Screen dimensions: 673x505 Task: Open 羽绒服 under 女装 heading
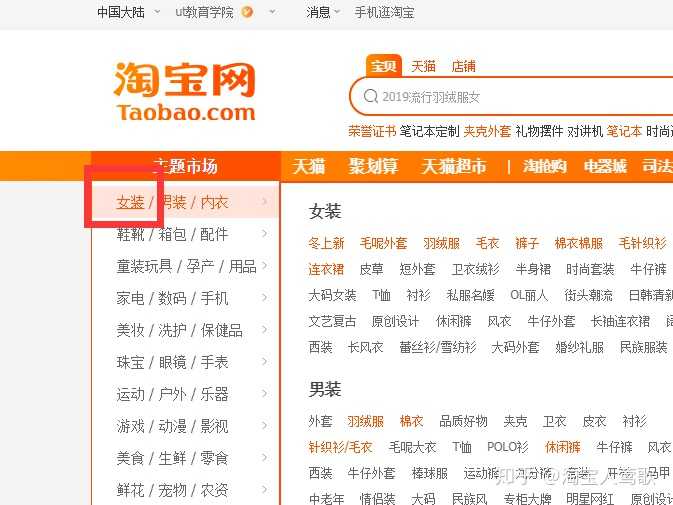click(x=441, y=243)
